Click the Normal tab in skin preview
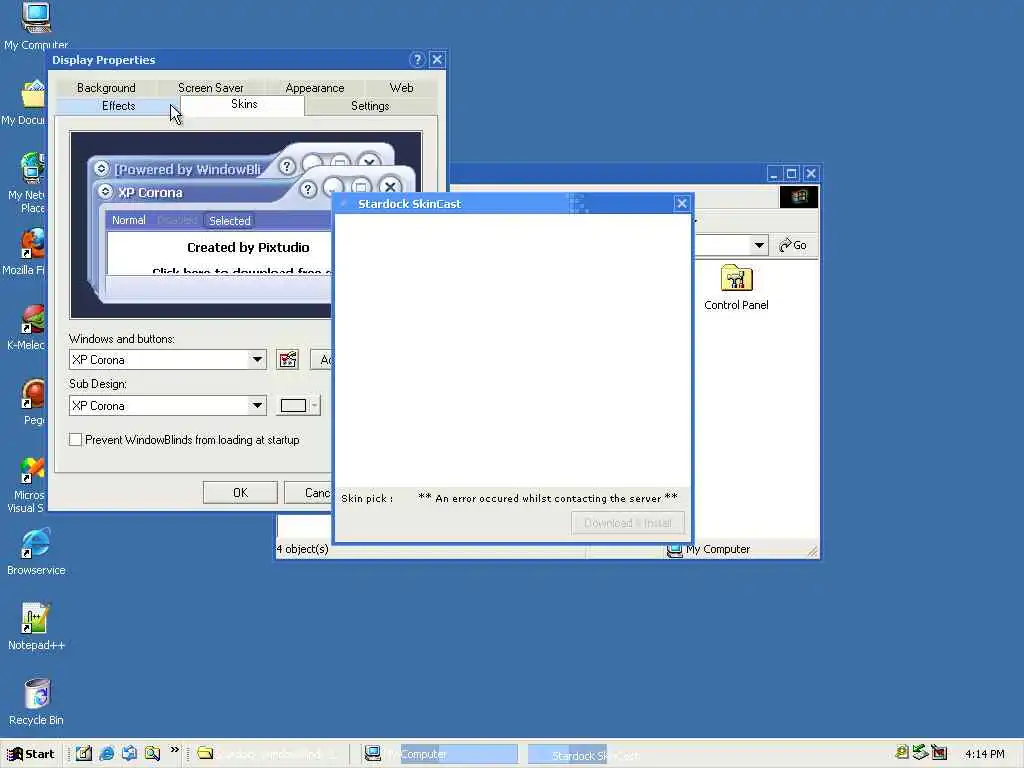Viewport: 1024px width, 768px height. tap(128, 220)
